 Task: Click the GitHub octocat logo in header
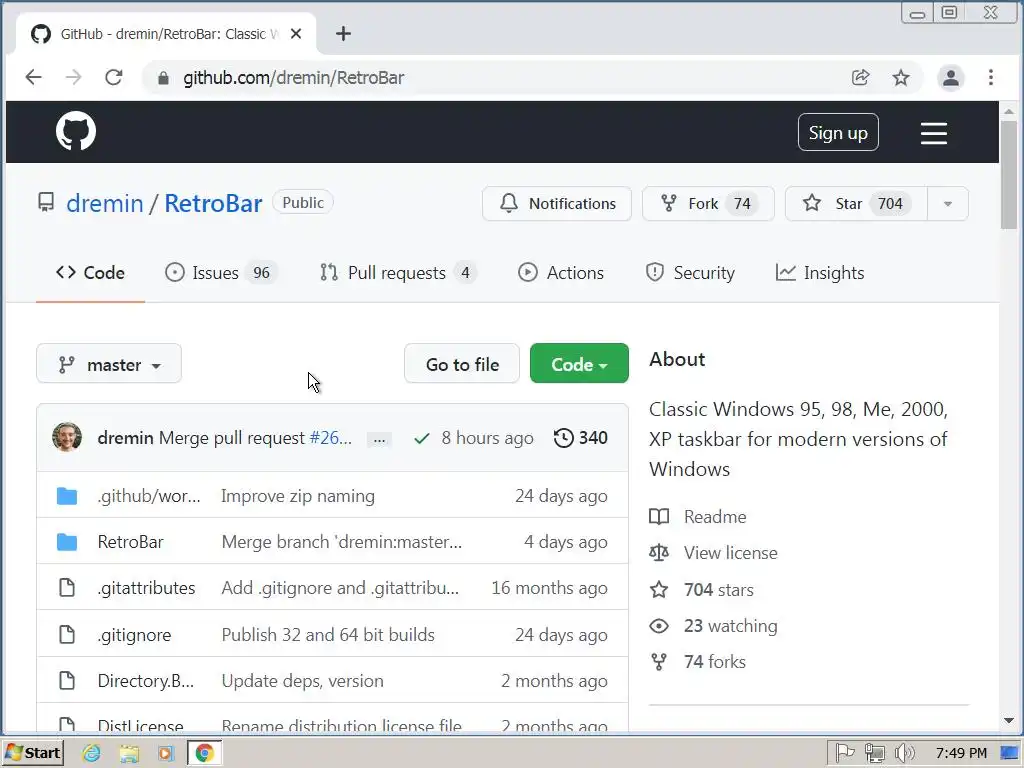[76, 131]
